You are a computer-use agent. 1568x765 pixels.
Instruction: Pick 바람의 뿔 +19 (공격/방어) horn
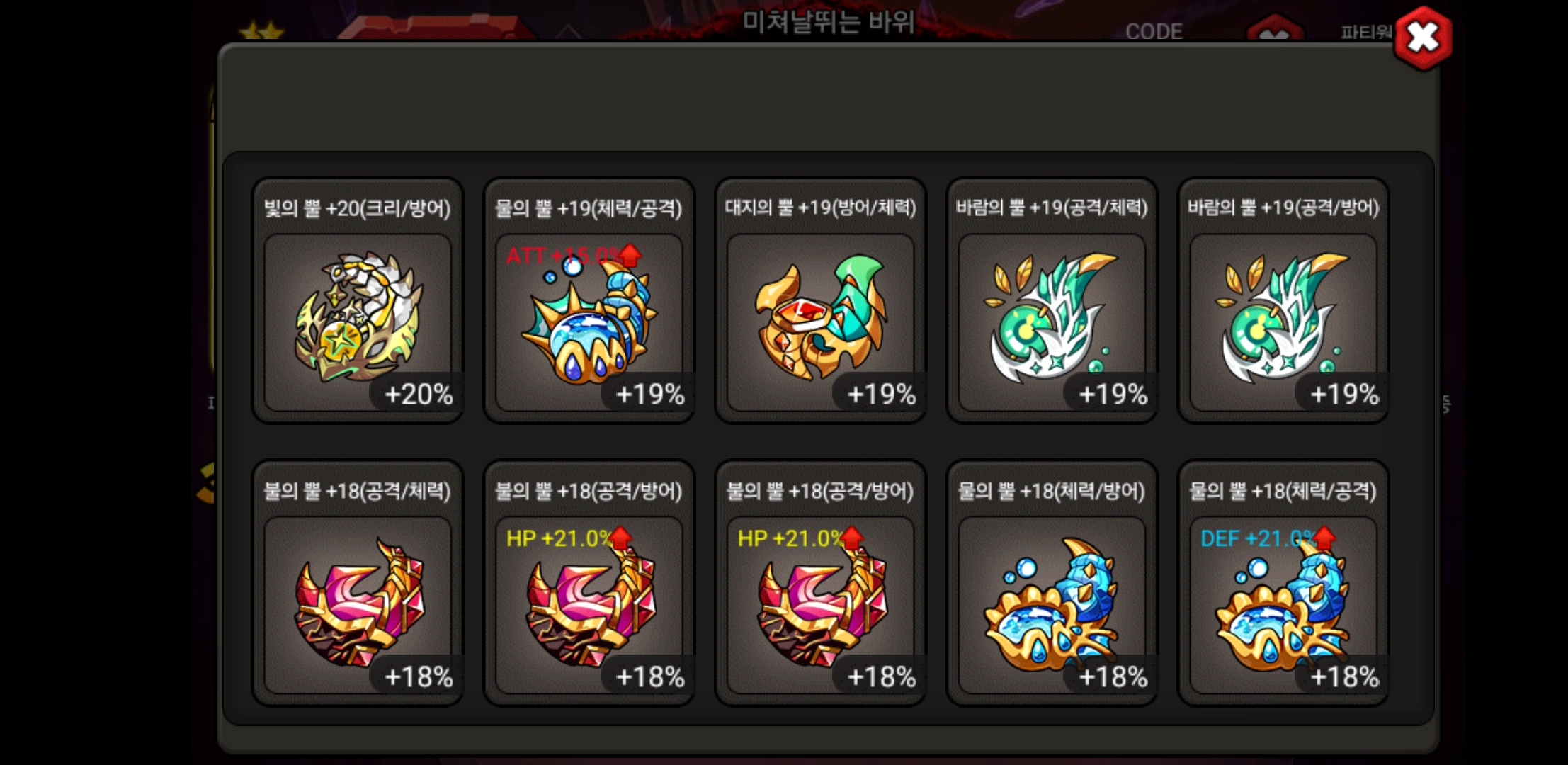pos(1283,300)
